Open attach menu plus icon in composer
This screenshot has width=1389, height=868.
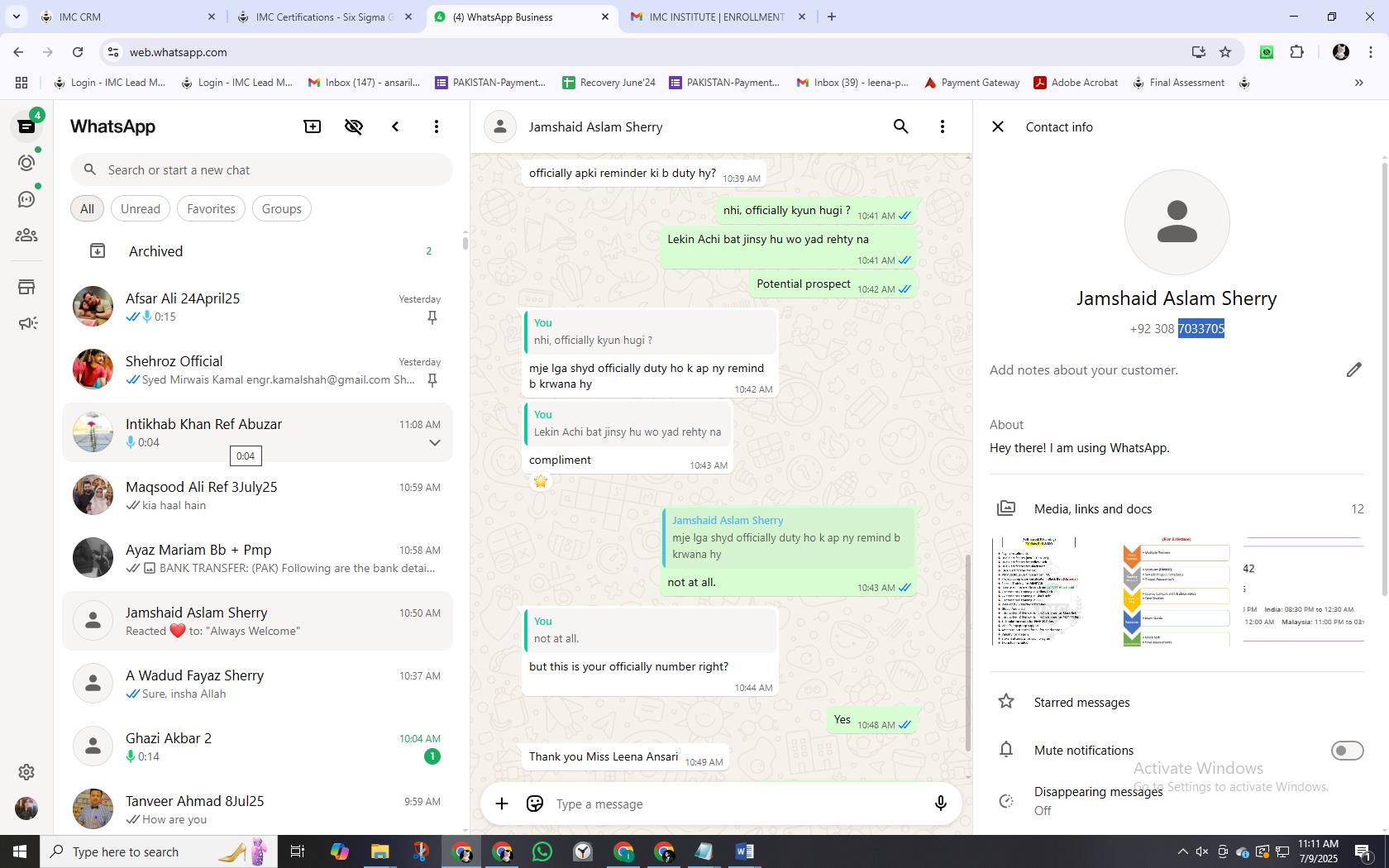502,804
